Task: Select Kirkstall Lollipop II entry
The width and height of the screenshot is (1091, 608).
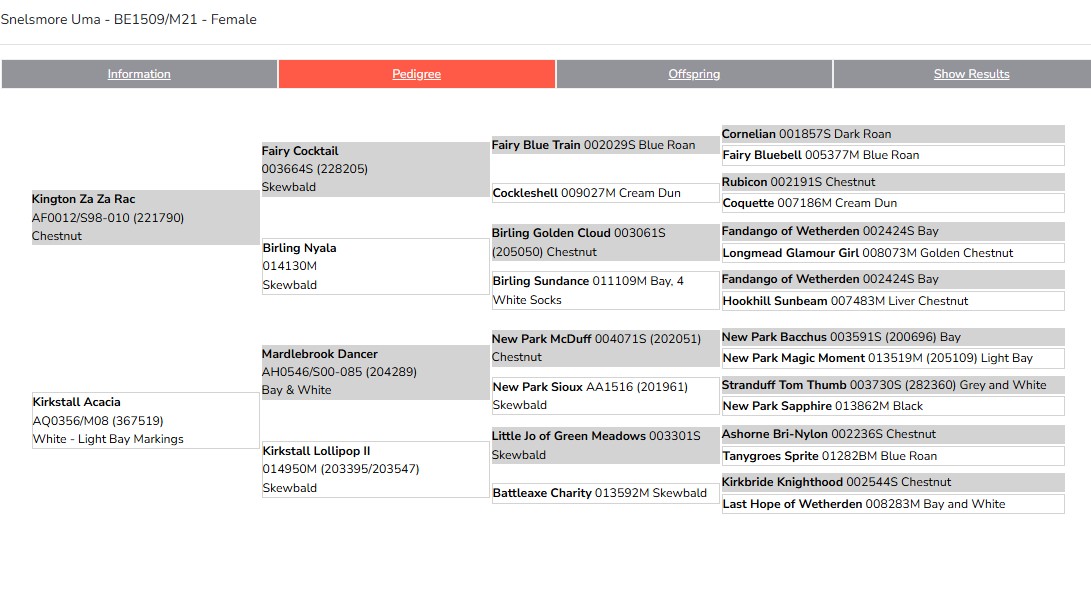Action: coord(316,451)
